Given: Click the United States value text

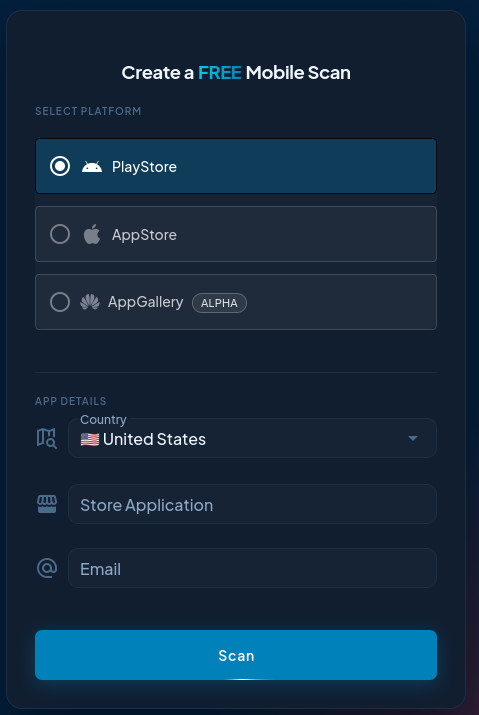Looking at the screenshot, I should click(x=154, y=440).
